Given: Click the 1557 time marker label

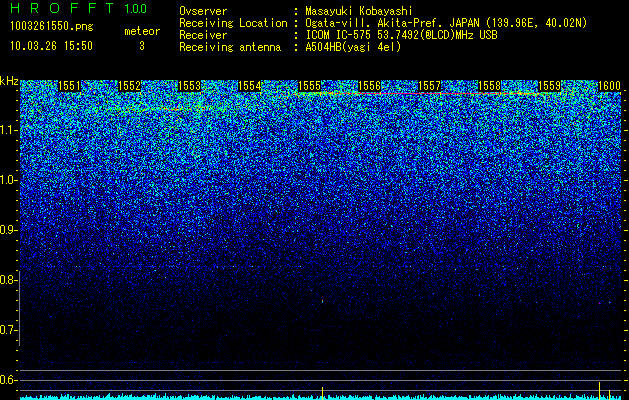Looking at the screenshot, I should click(429, 86).
